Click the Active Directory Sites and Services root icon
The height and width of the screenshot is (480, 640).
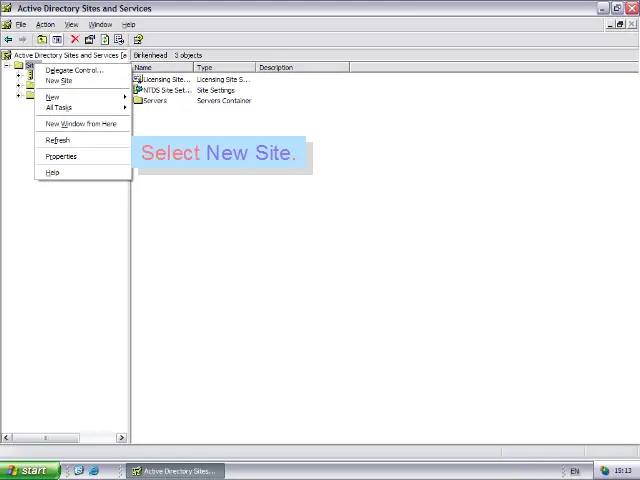pyautogui.click(x=7, y=55)
